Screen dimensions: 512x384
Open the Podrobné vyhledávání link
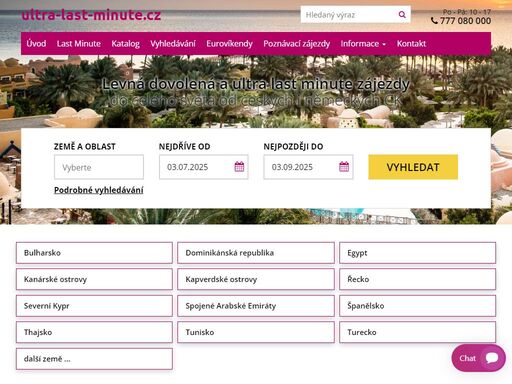point(99,190)
